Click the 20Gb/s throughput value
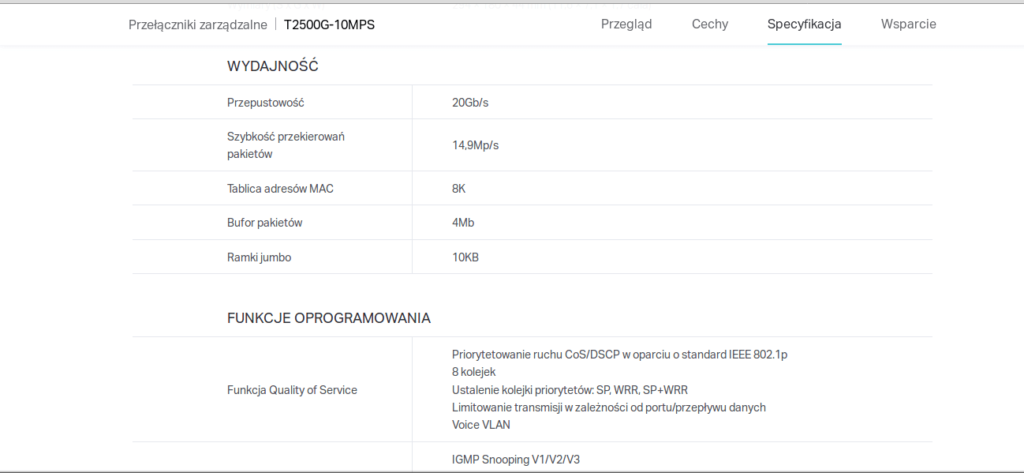The height and width of the screenshot is (473, 1024). [470, 102]
